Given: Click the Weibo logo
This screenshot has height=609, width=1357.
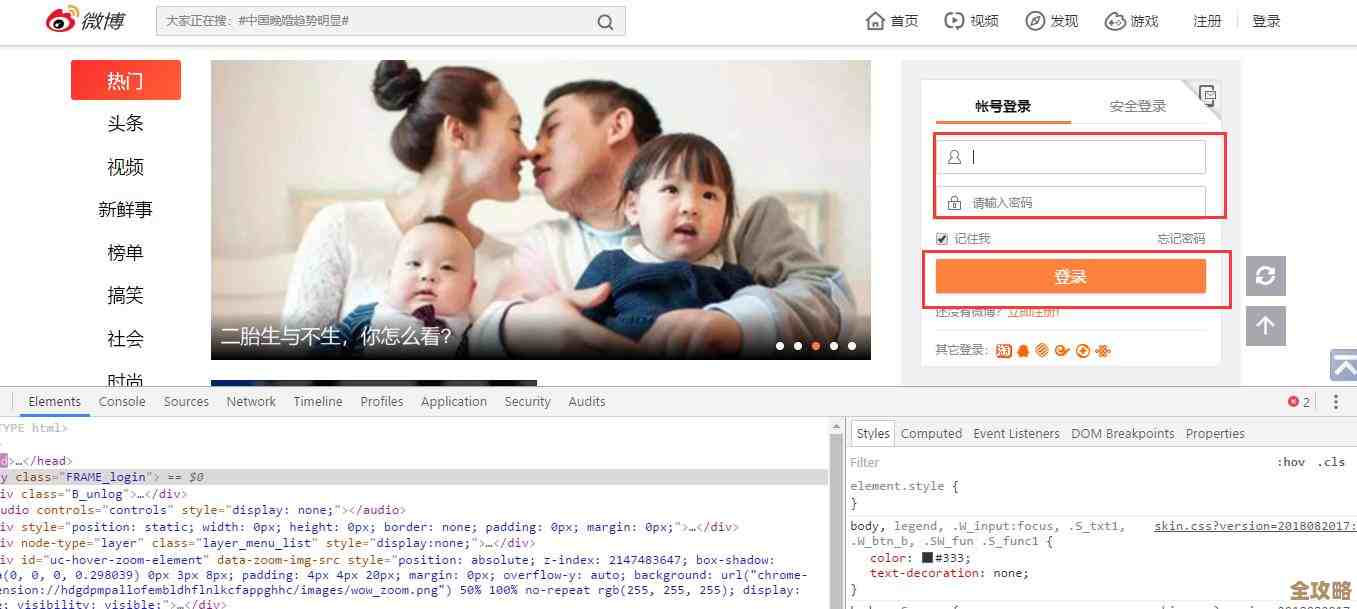Looking at the screenshot, I should point(85,20).
